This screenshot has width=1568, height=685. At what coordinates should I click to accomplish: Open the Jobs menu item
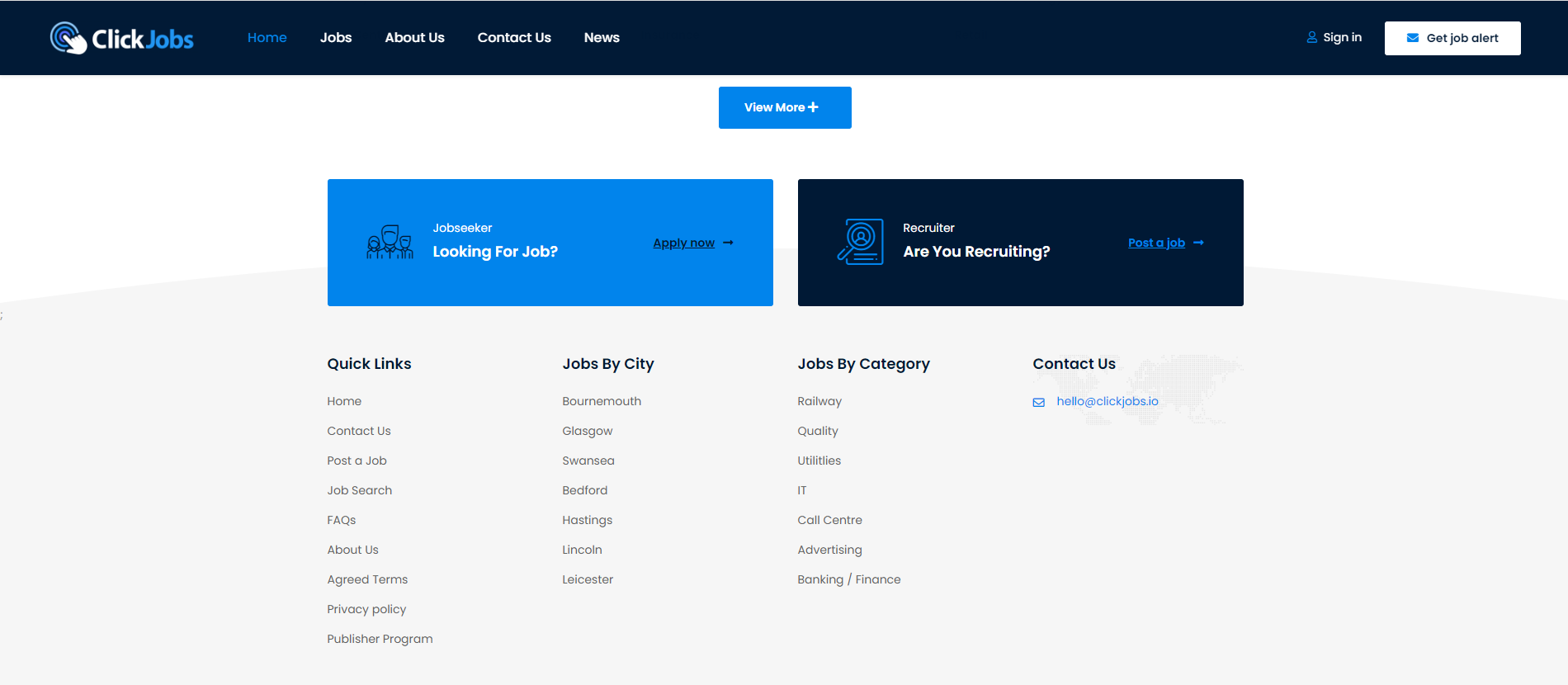(x=335, y=38)
